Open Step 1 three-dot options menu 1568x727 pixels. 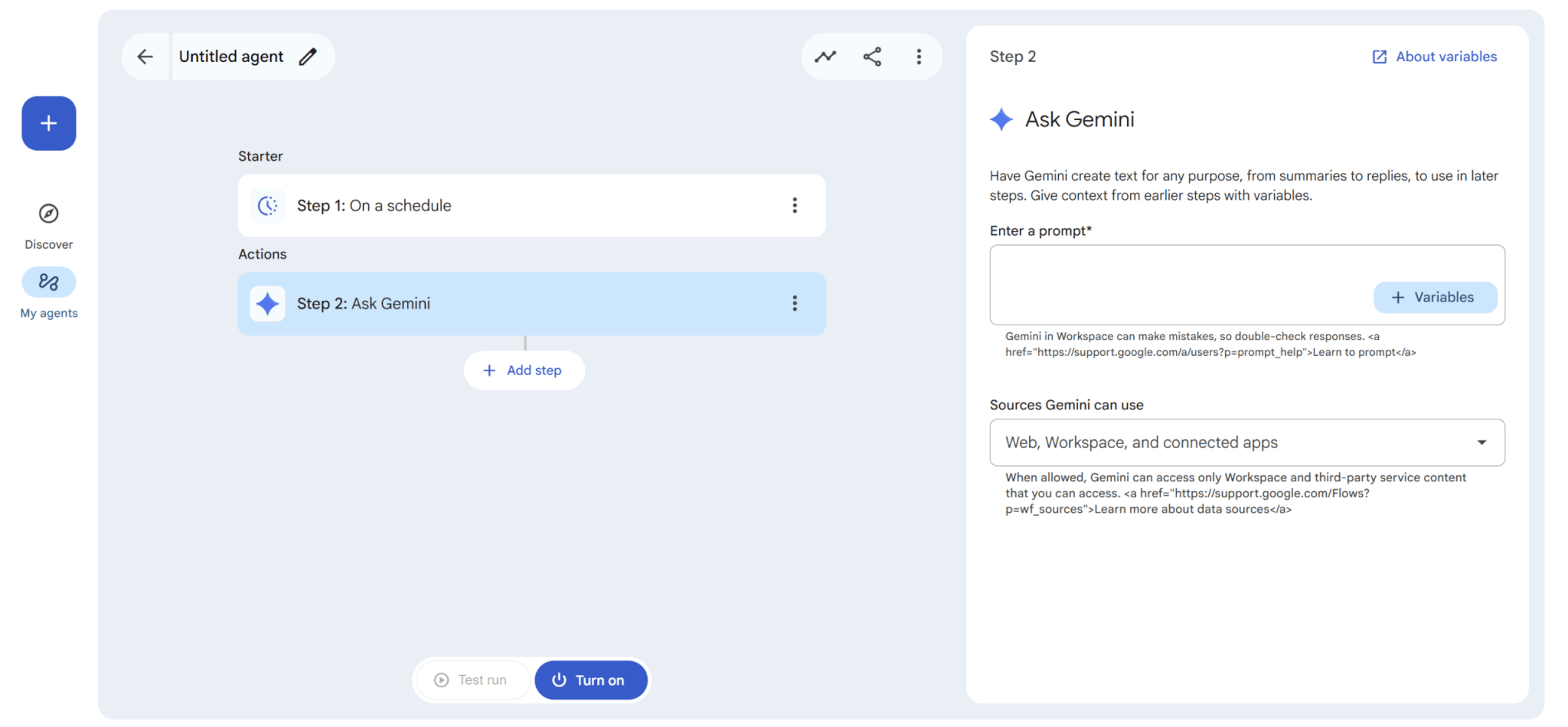click(x=795, y=206)
